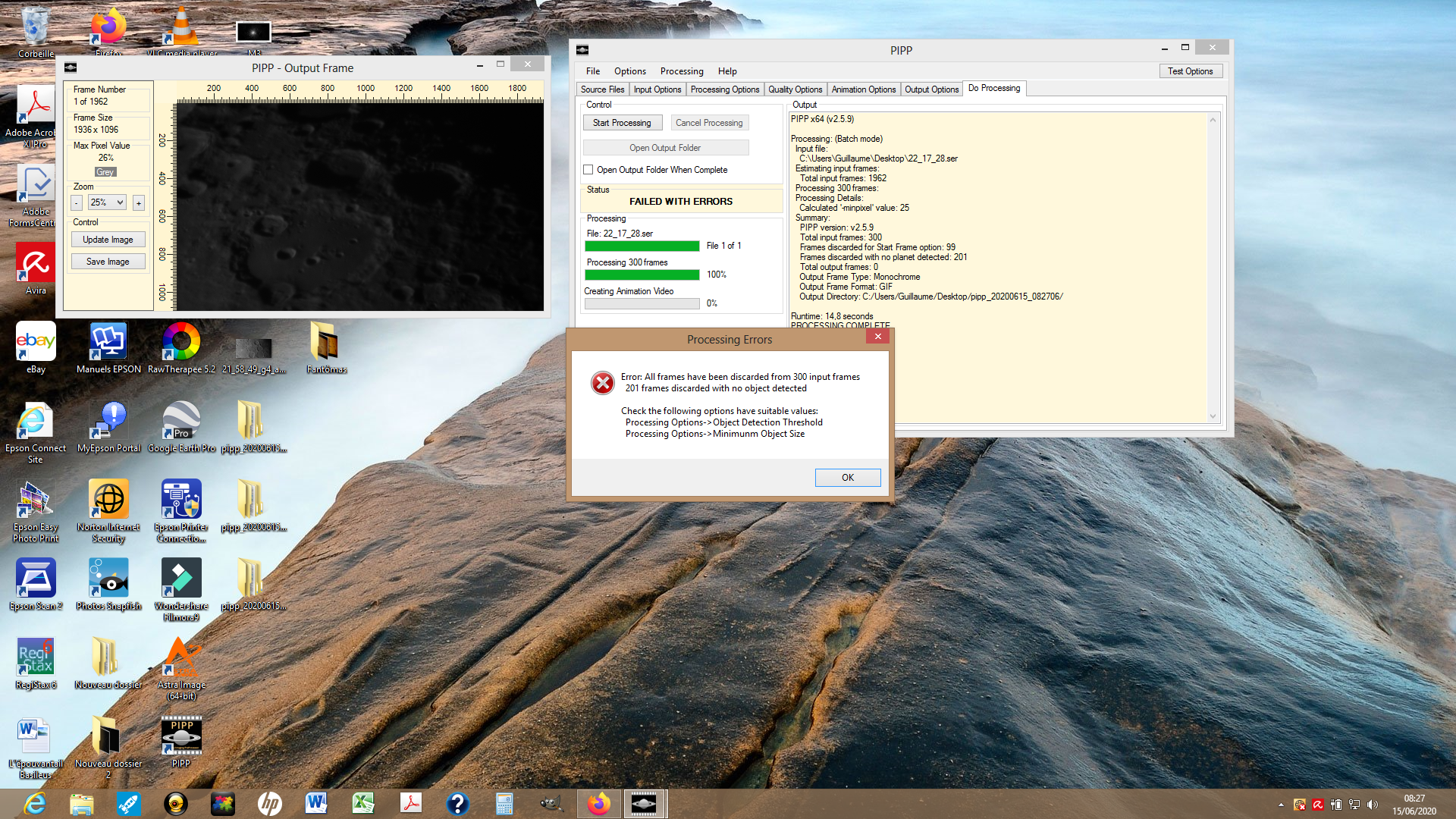
Task: Click the zoom plus stepper button
Action: click(139, 203)
